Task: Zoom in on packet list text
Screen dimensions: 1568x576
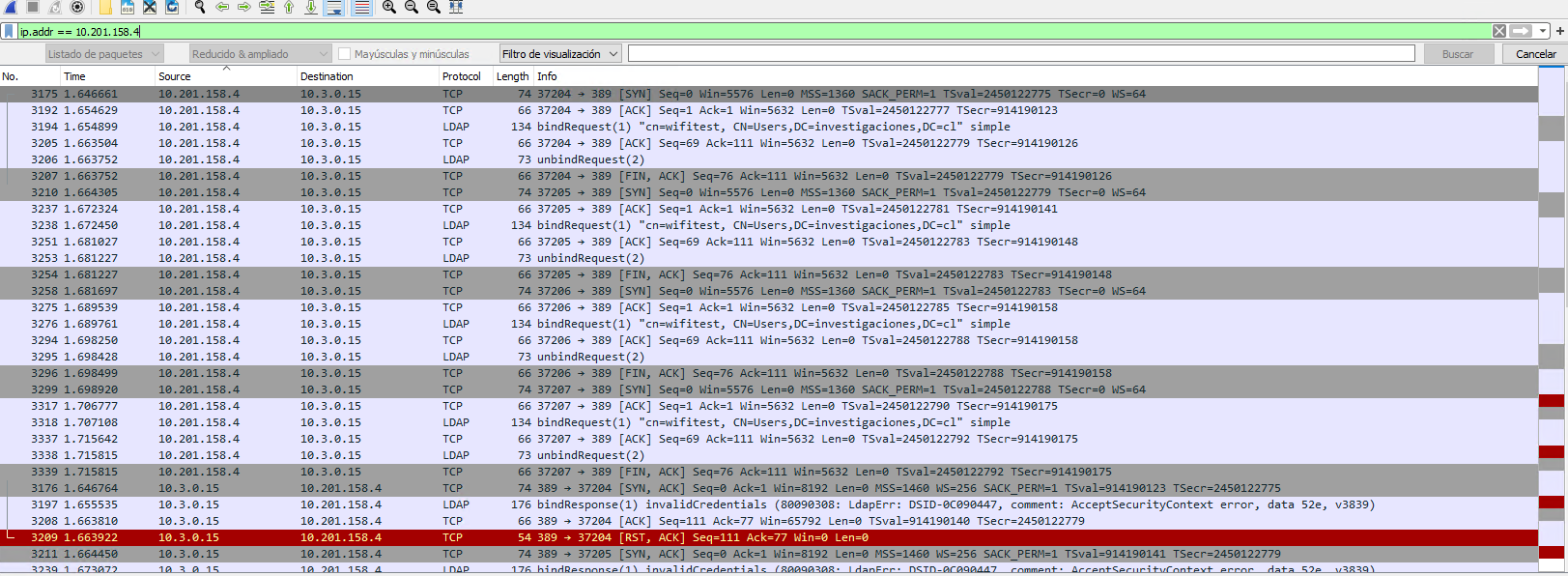Action: pos(388,7)
